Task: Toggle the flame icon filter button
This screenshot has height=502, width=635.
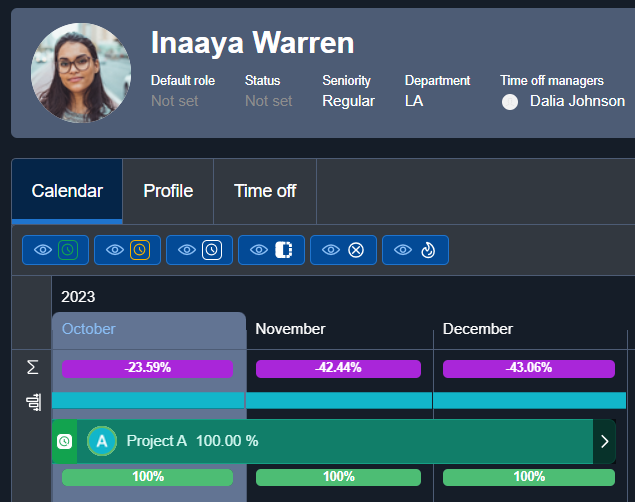Action: [x=415, y=250]
